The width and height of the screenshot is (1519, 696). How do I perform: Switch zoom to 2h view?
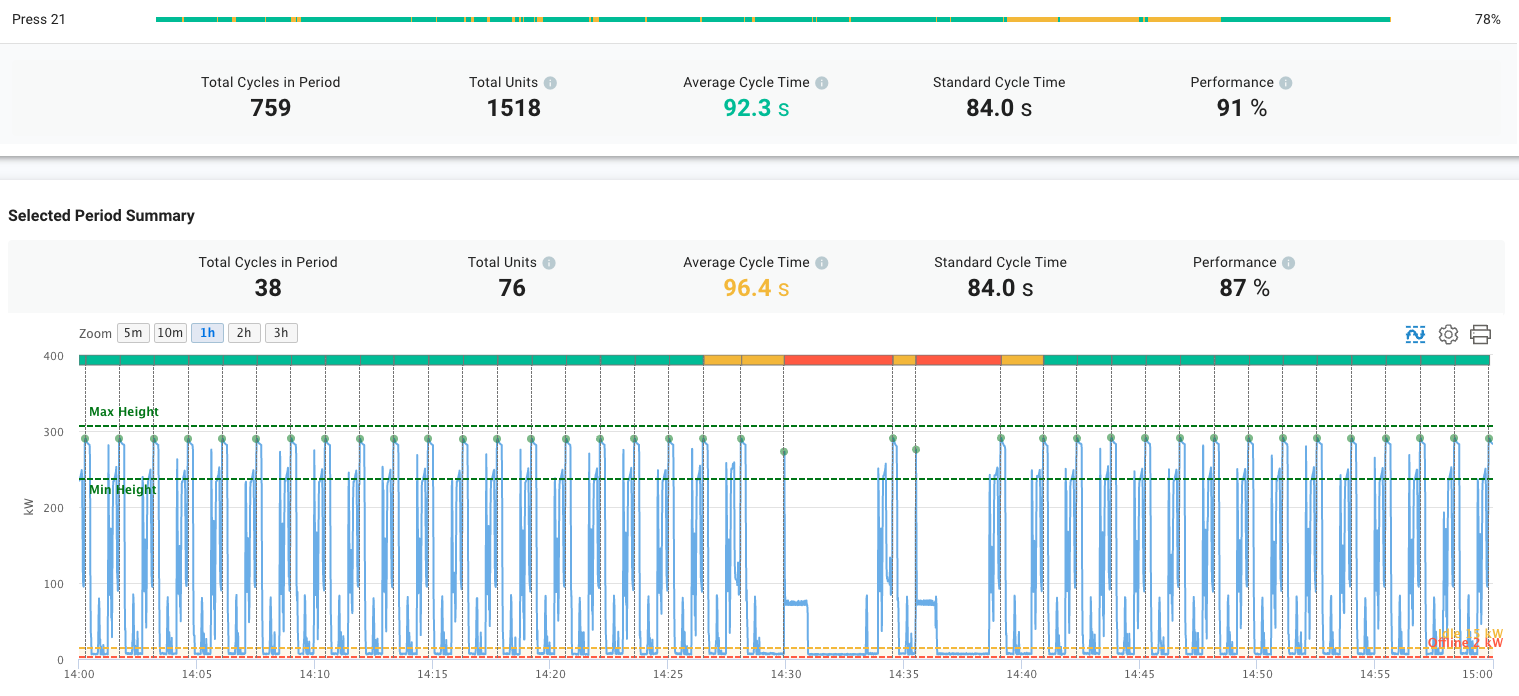click(244, 332)
